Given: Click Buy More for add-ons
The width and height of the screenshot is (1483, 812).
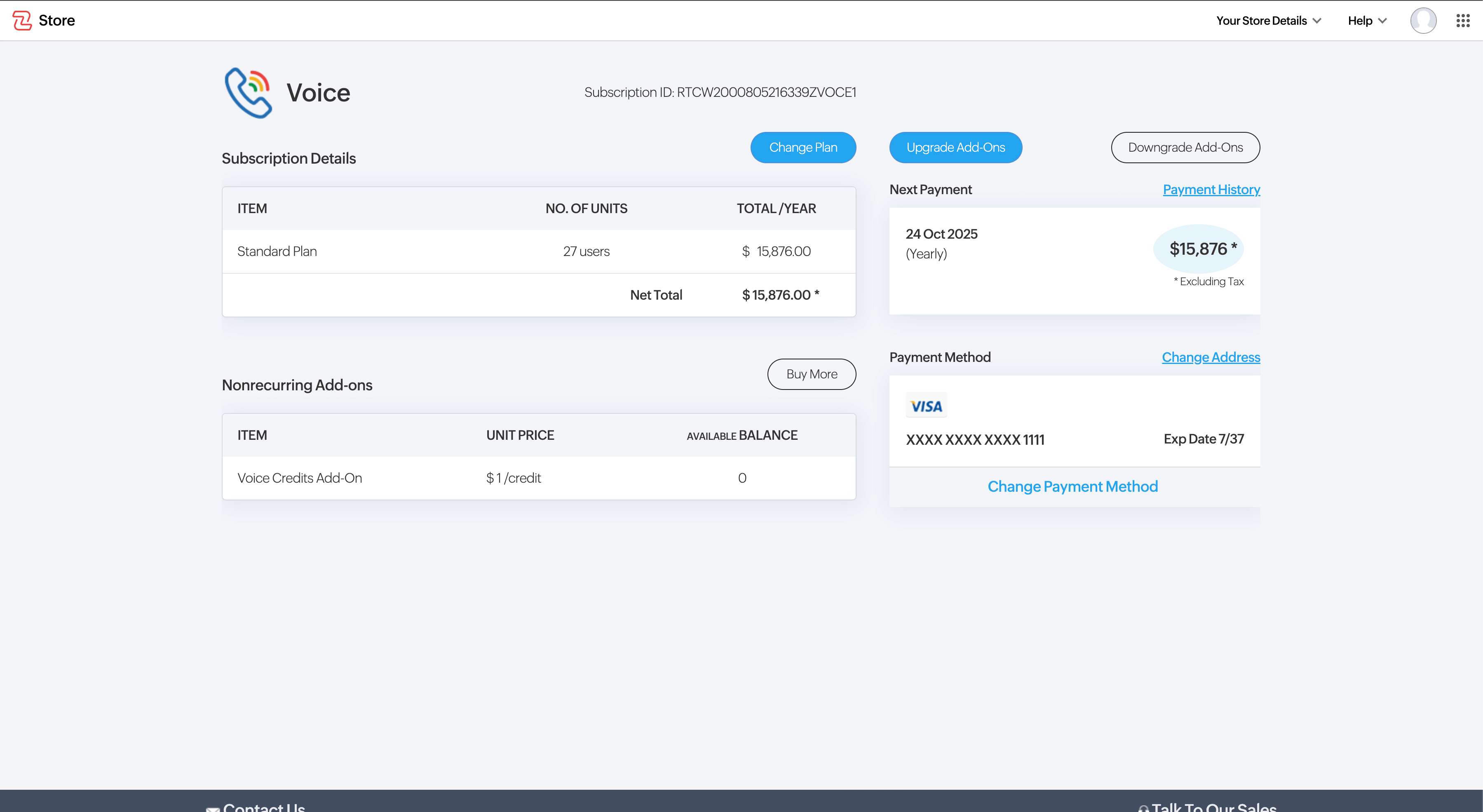Looking at the screenshot, I should point(811,374).
